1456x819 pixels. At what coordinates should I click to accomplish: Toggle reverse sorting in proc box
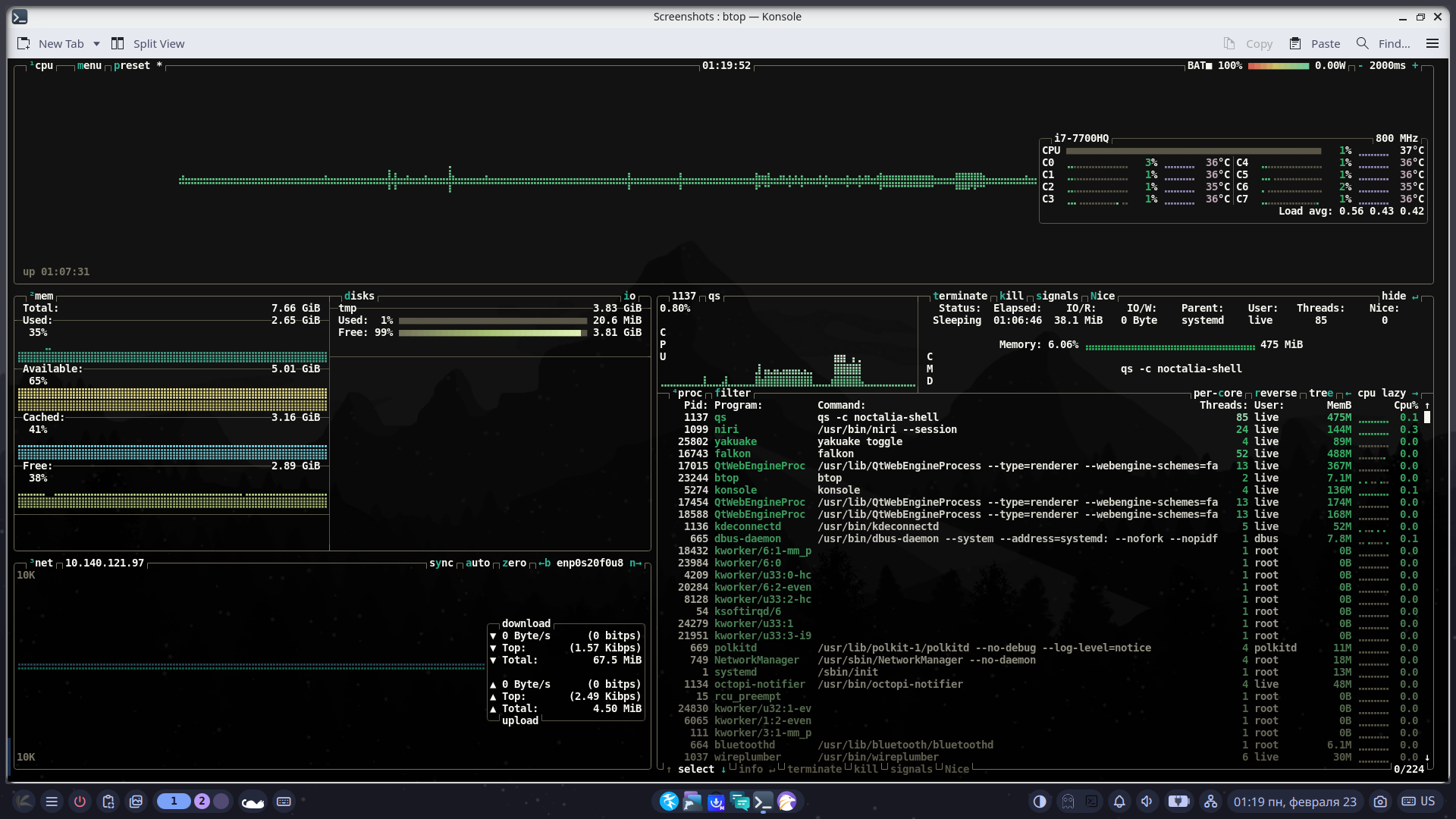click(x=1275, y=393)
